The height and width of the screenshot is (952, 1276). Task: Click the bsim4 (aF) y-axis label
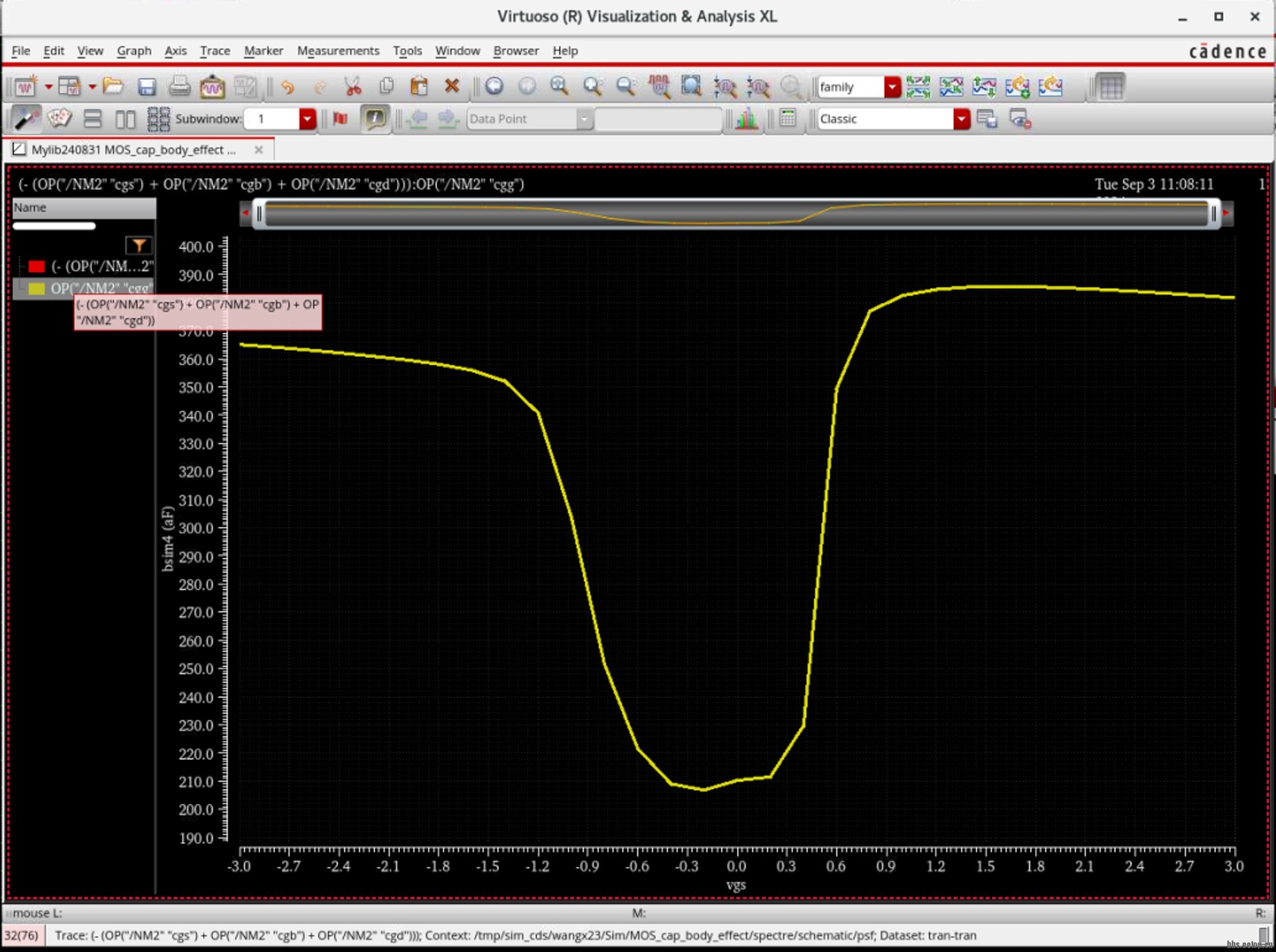coord(168,539)
